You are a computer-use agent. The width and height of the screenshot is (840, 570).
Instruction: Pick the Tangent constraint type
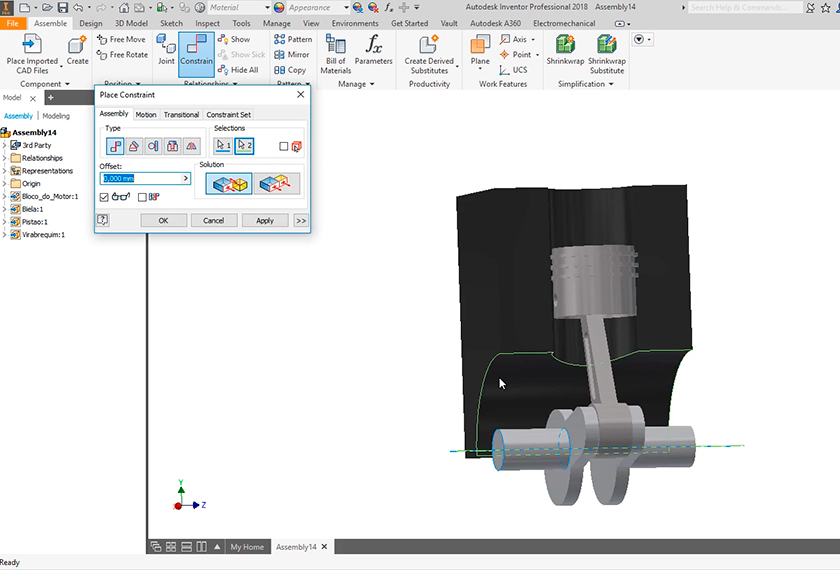click(x=153, y=146)
